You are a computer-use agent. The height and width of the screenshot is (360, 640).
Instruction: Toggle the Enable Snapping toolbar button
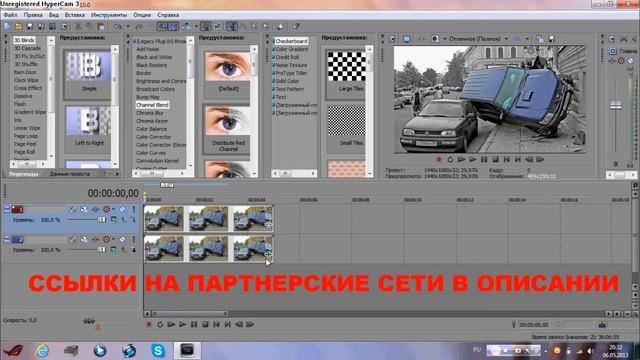pyautogui.click(x=162, y=27)
